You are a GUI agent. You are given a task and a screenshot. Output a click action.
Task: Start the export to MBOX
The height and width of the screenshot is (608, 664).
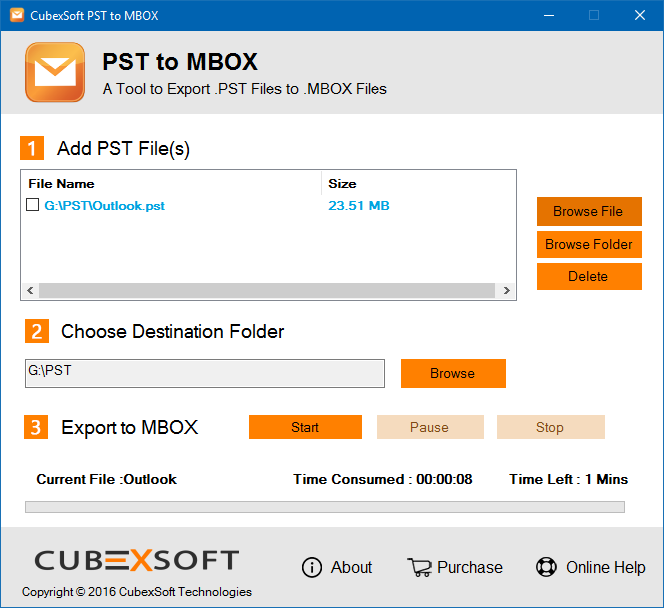point(305,427)
